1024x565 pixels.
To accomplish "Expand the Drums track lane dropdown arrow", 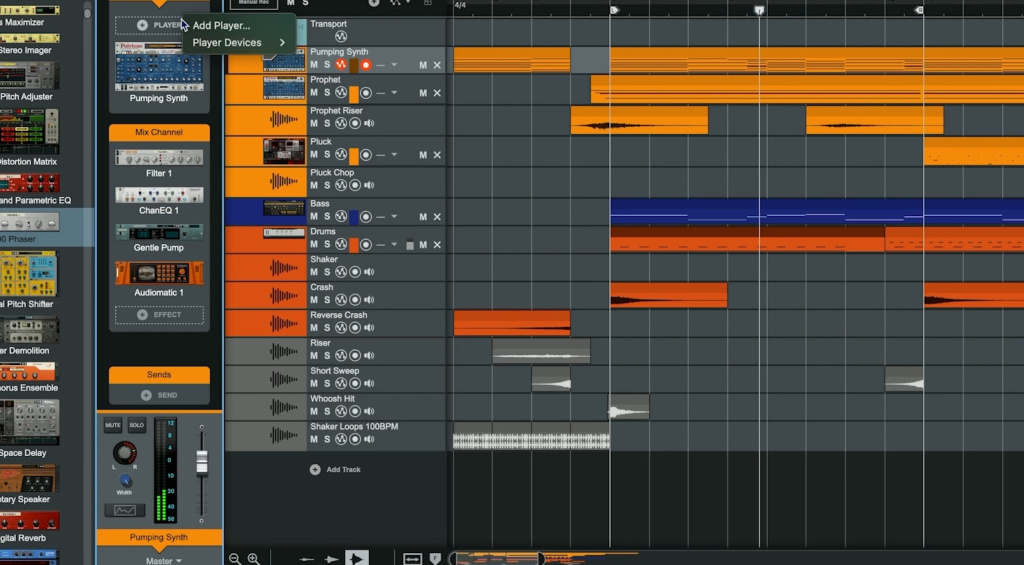I will (x=394, y=245).
